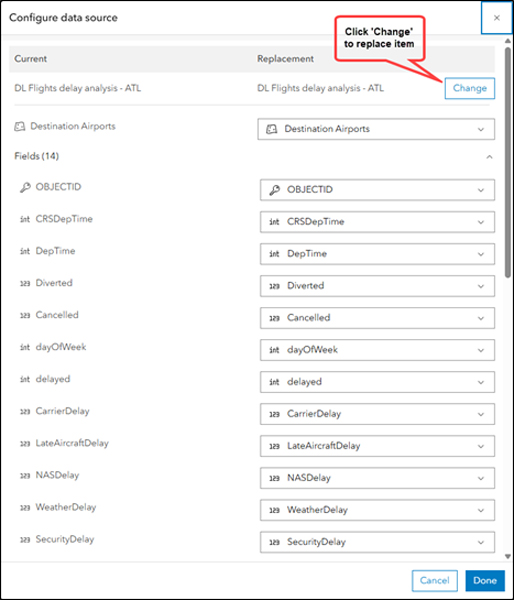Open the Cancelled replacement field dropdown

377,318
